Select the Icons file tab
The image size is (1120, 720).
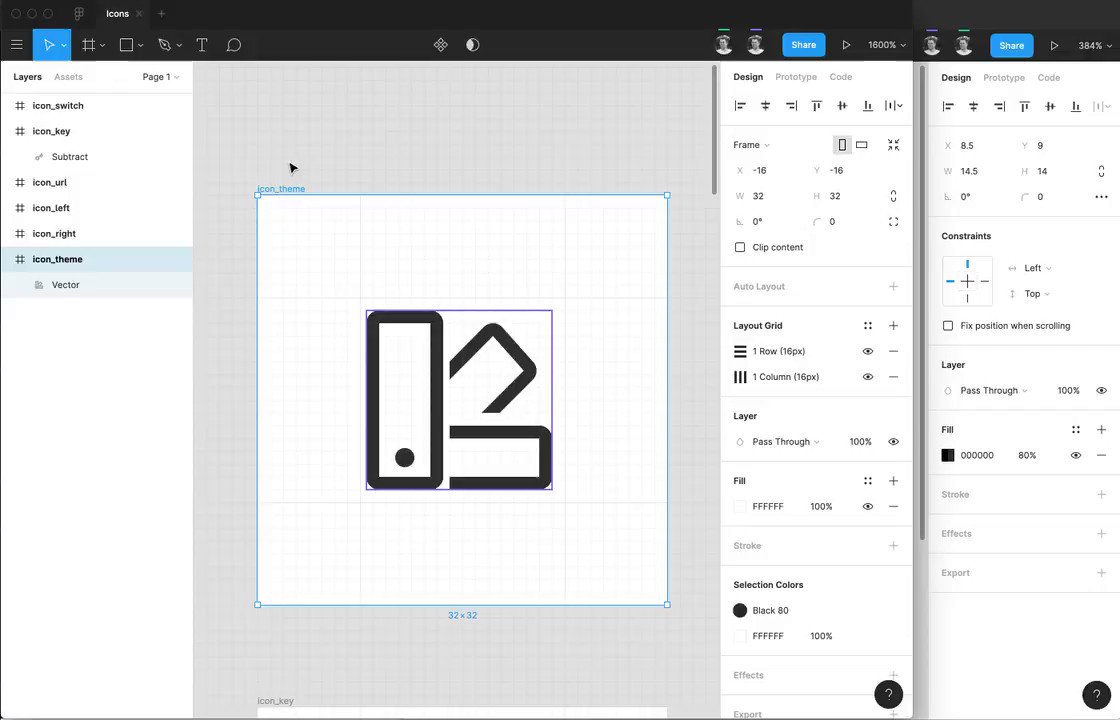coord(117,14)
